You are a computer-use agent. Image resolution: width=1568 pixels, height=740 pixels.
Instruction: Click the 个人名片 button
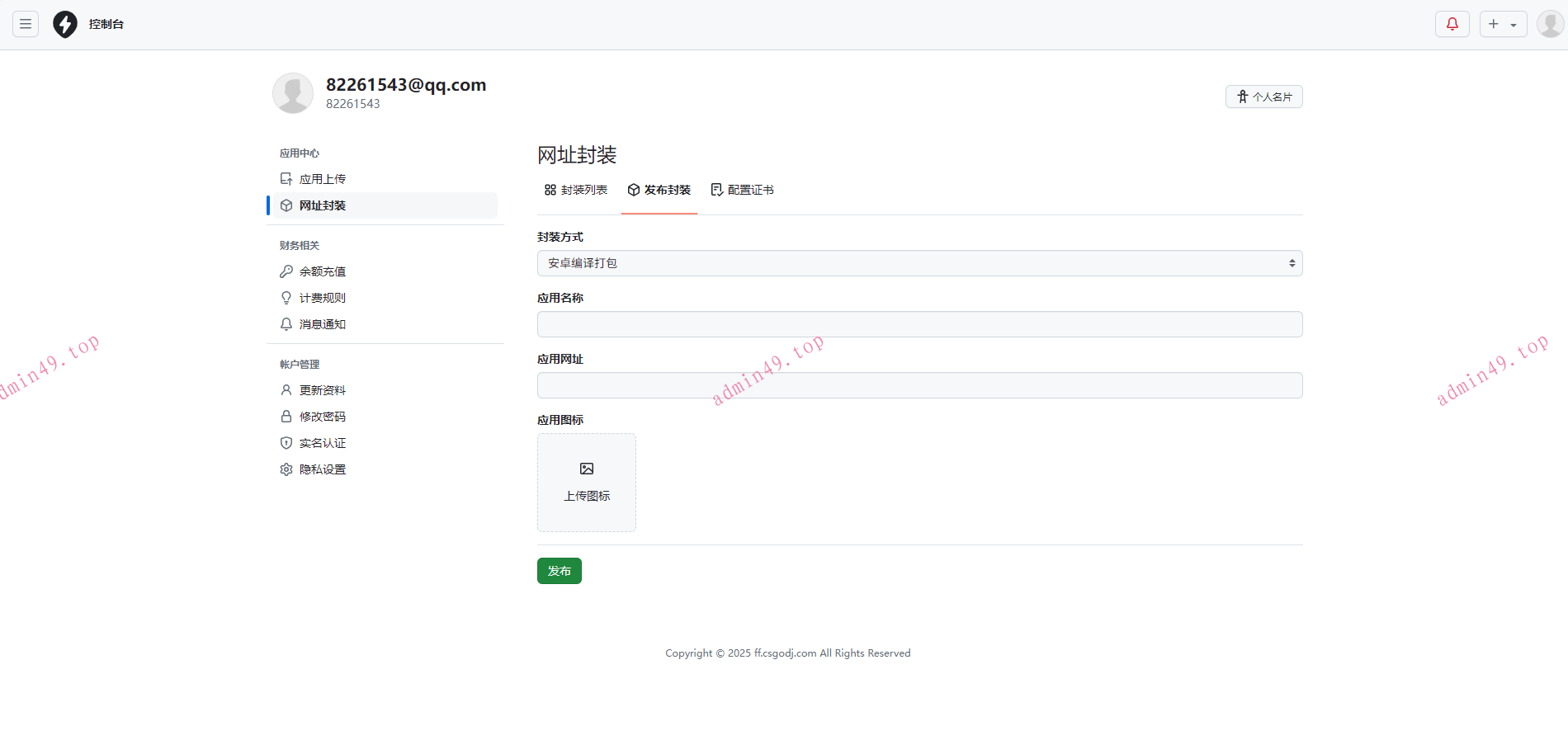tap(1263, 97)
